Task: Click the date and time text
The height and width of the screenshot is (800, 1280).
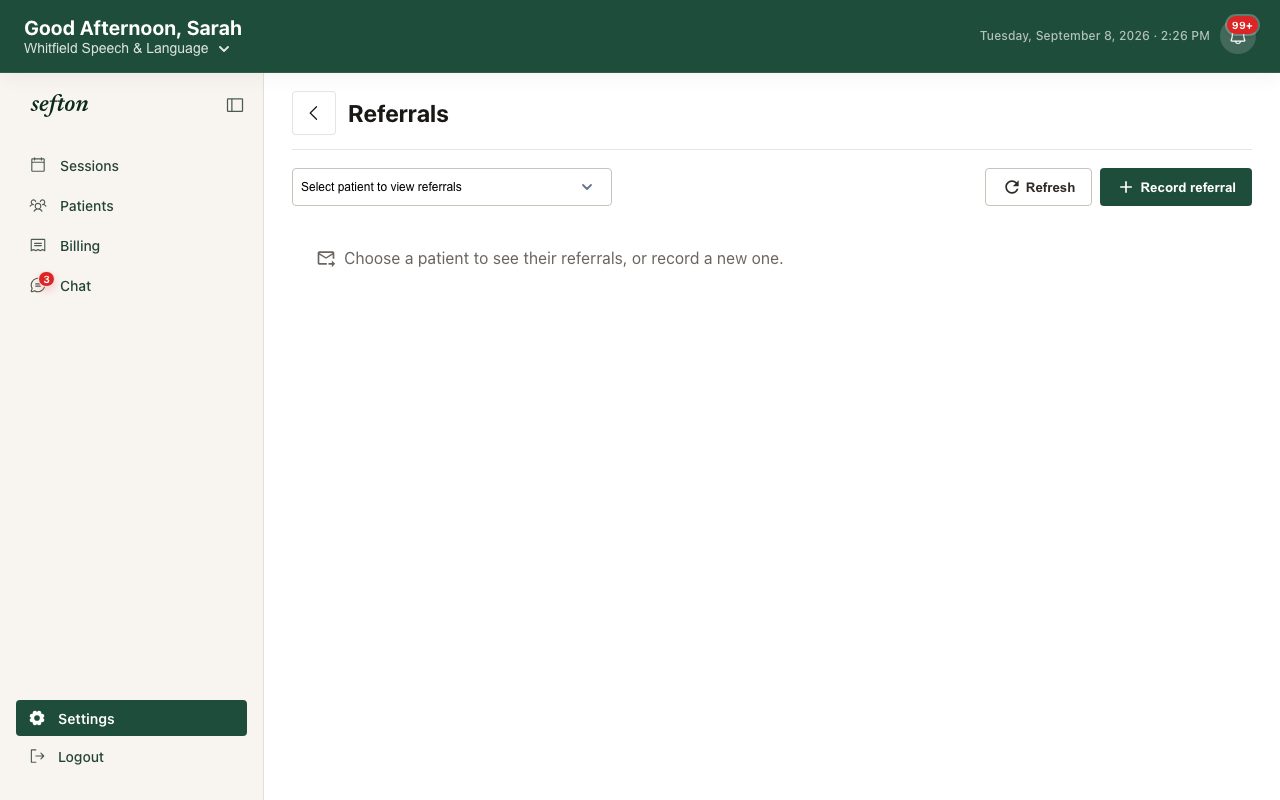Action: point(1094,36)
